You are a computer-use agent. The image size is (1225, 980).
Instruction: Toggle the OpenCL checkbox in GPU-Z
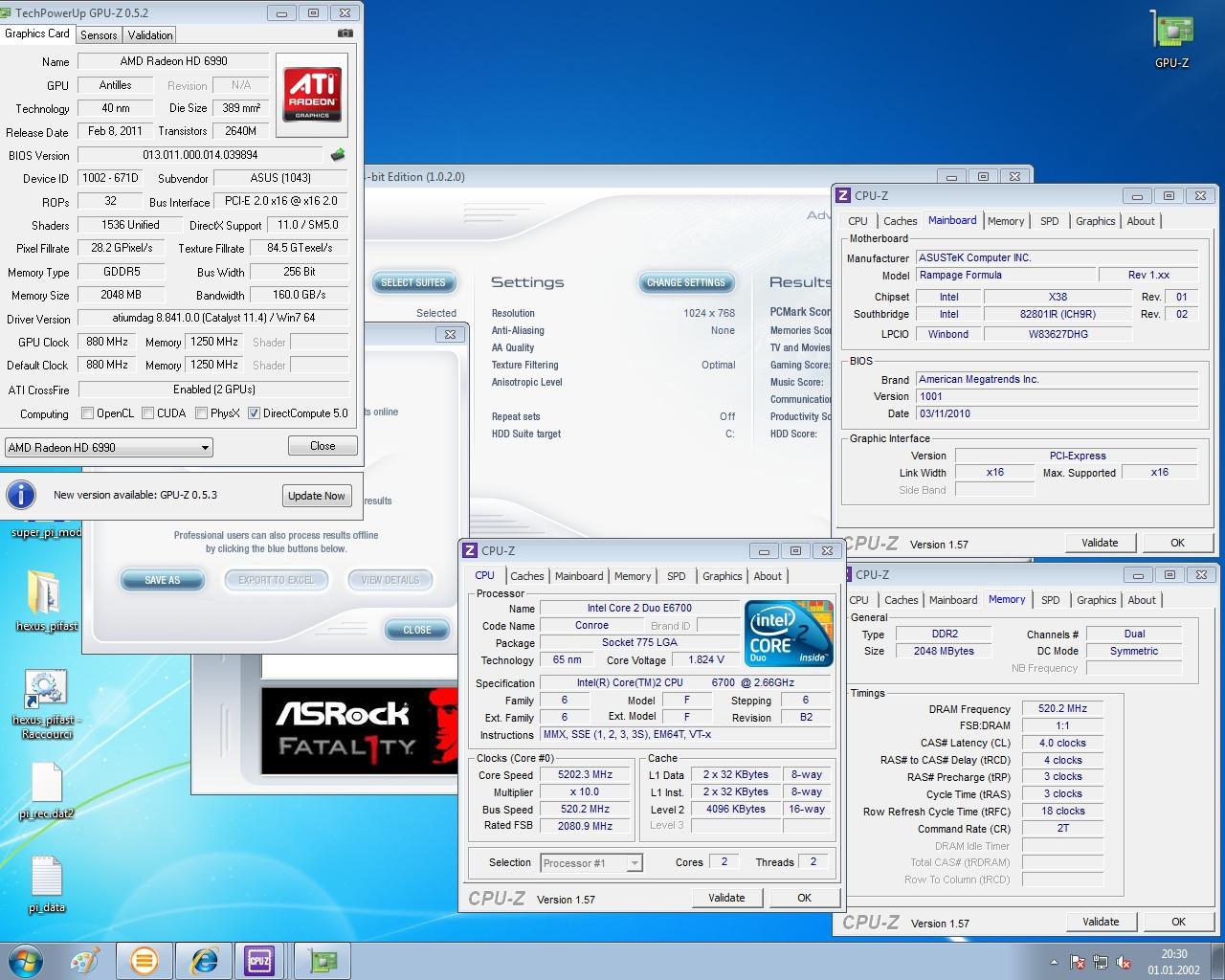point(88,413)
